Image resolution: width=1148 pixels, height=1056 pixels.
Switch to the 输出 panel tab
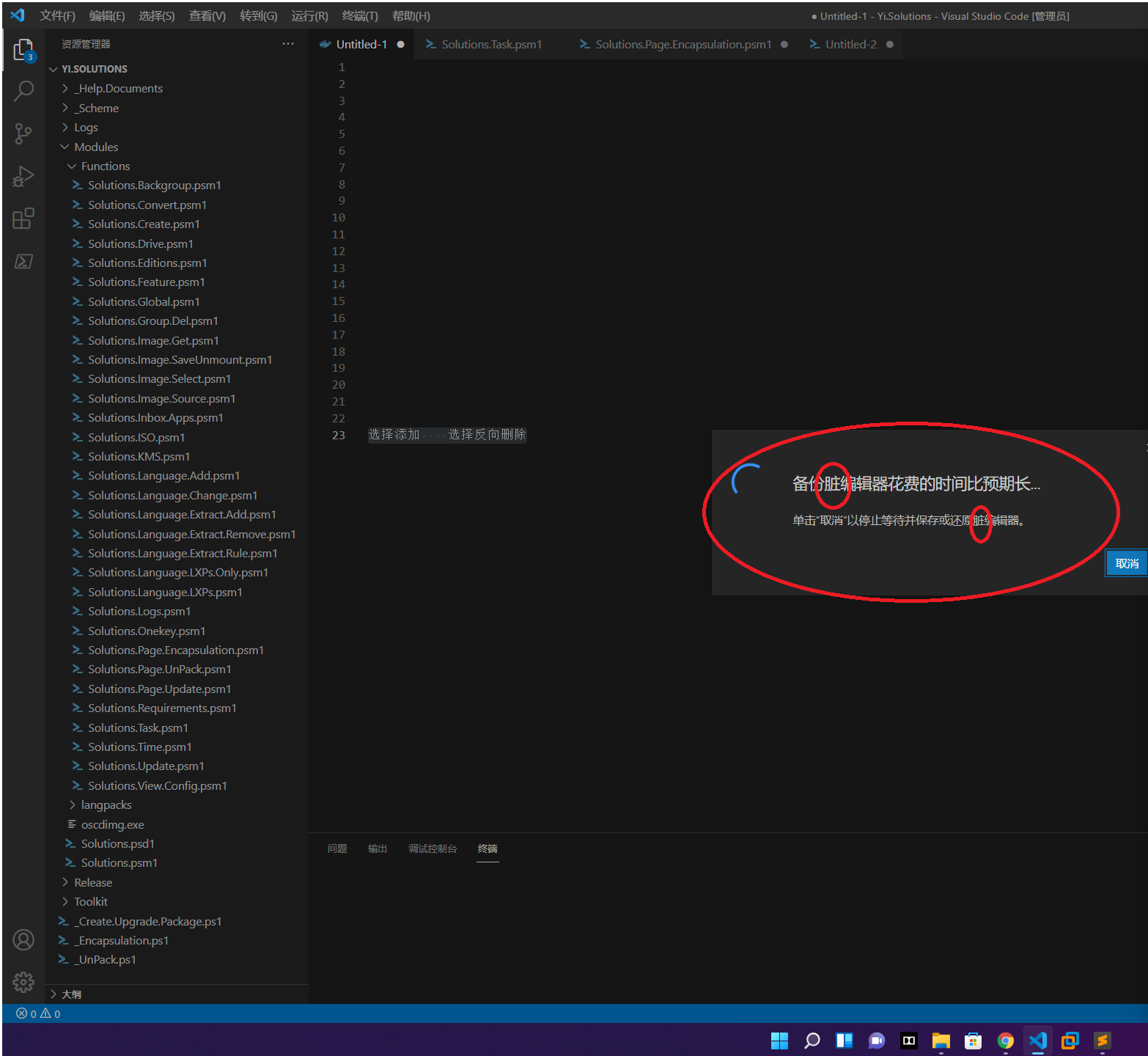tap(378, 848)
